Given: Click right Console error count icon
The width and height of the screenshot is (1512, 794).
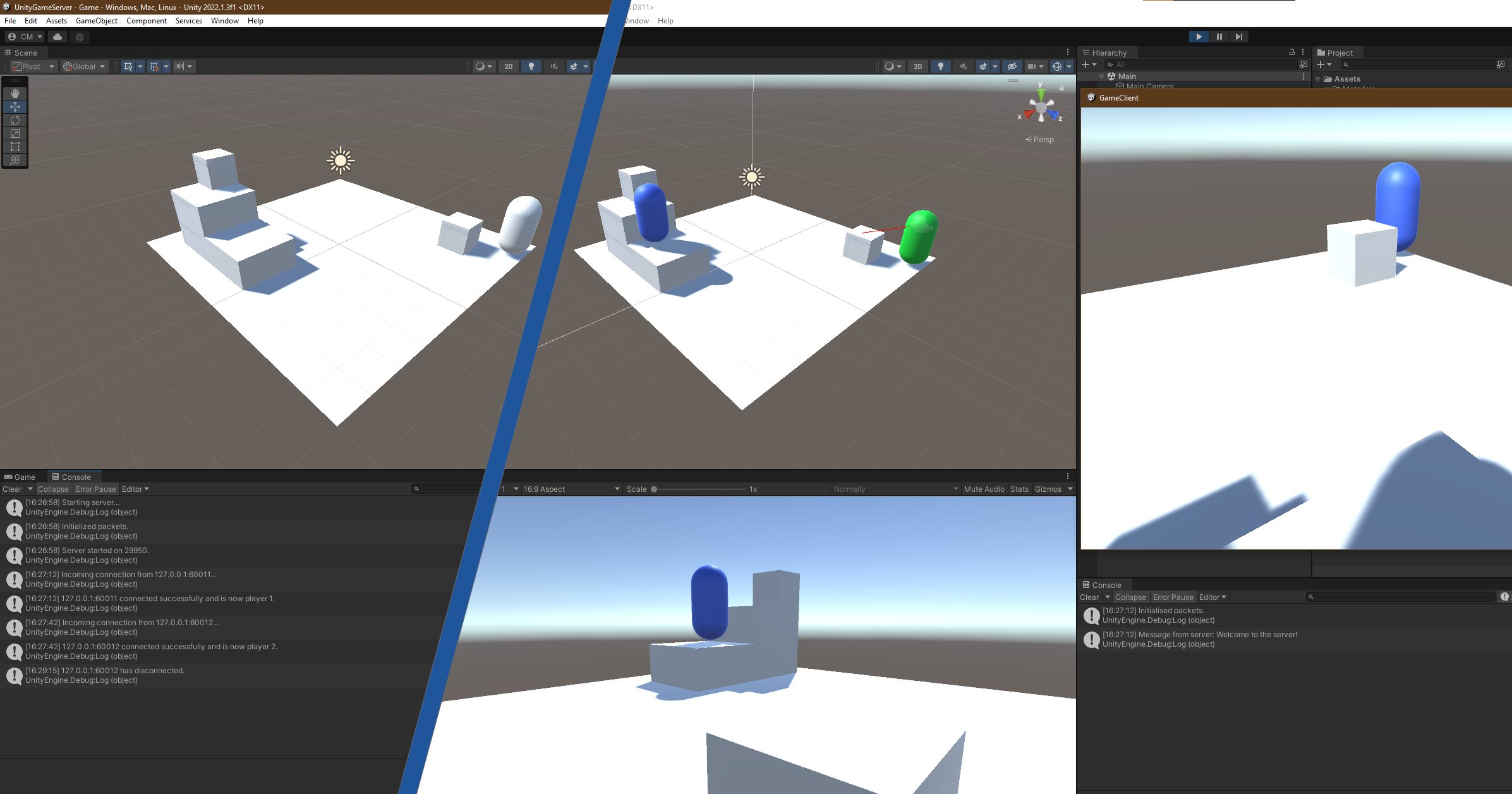Looking at the screenshot, I should point(1504,597).
